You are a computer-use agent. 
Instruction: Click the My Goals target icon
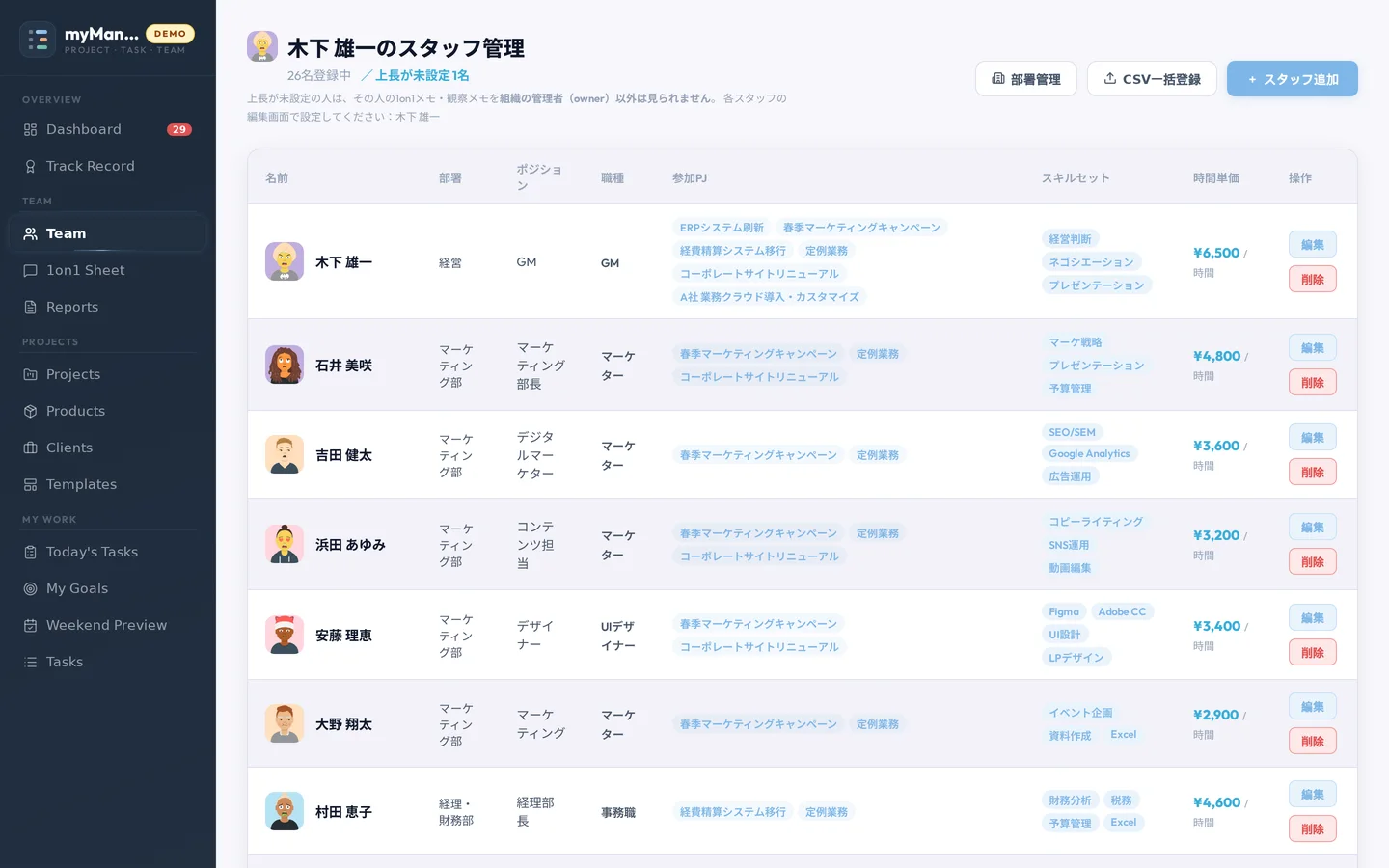pos(30,589)
